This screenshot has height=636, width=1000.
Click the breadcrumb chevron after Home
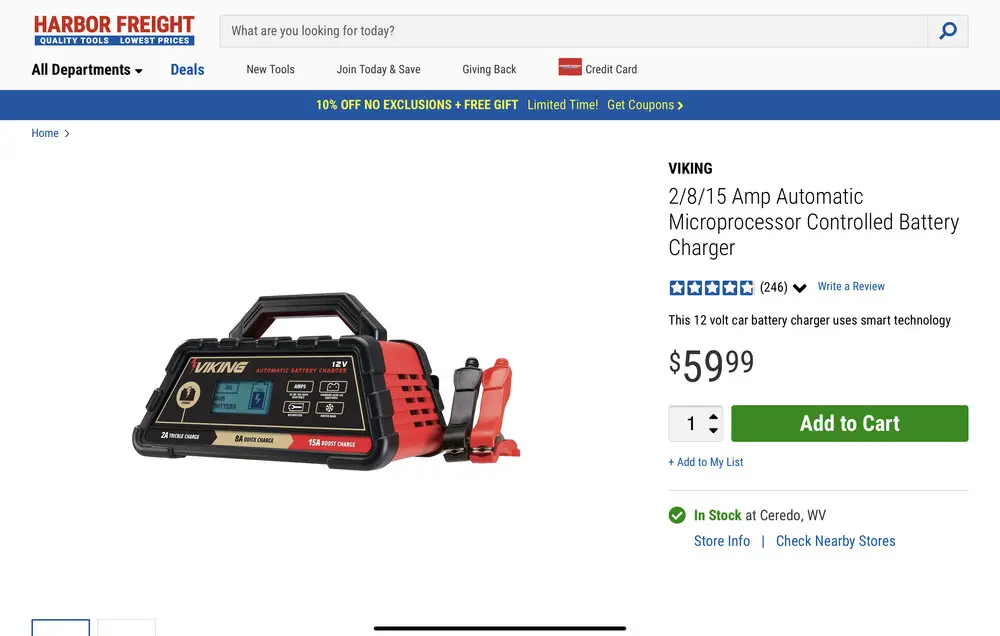click(x=67, y=133)
